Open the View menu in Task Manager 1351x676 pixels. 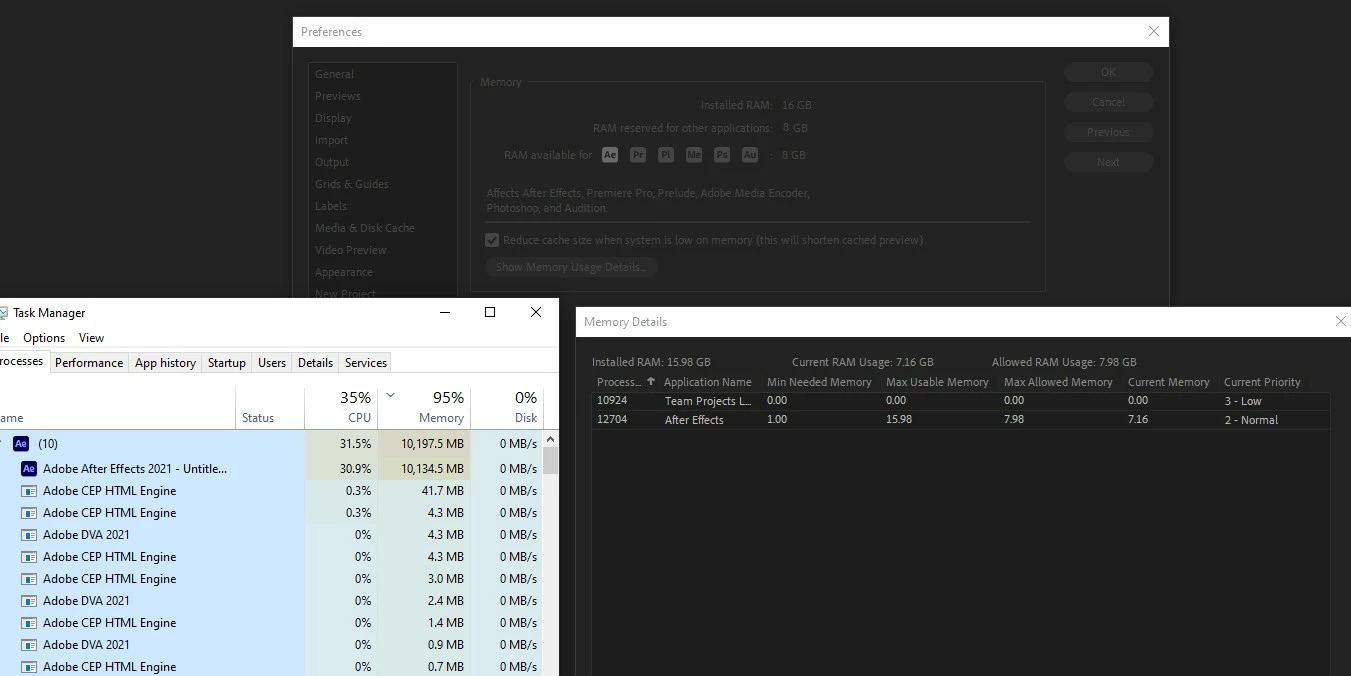[x=91, y=338]
